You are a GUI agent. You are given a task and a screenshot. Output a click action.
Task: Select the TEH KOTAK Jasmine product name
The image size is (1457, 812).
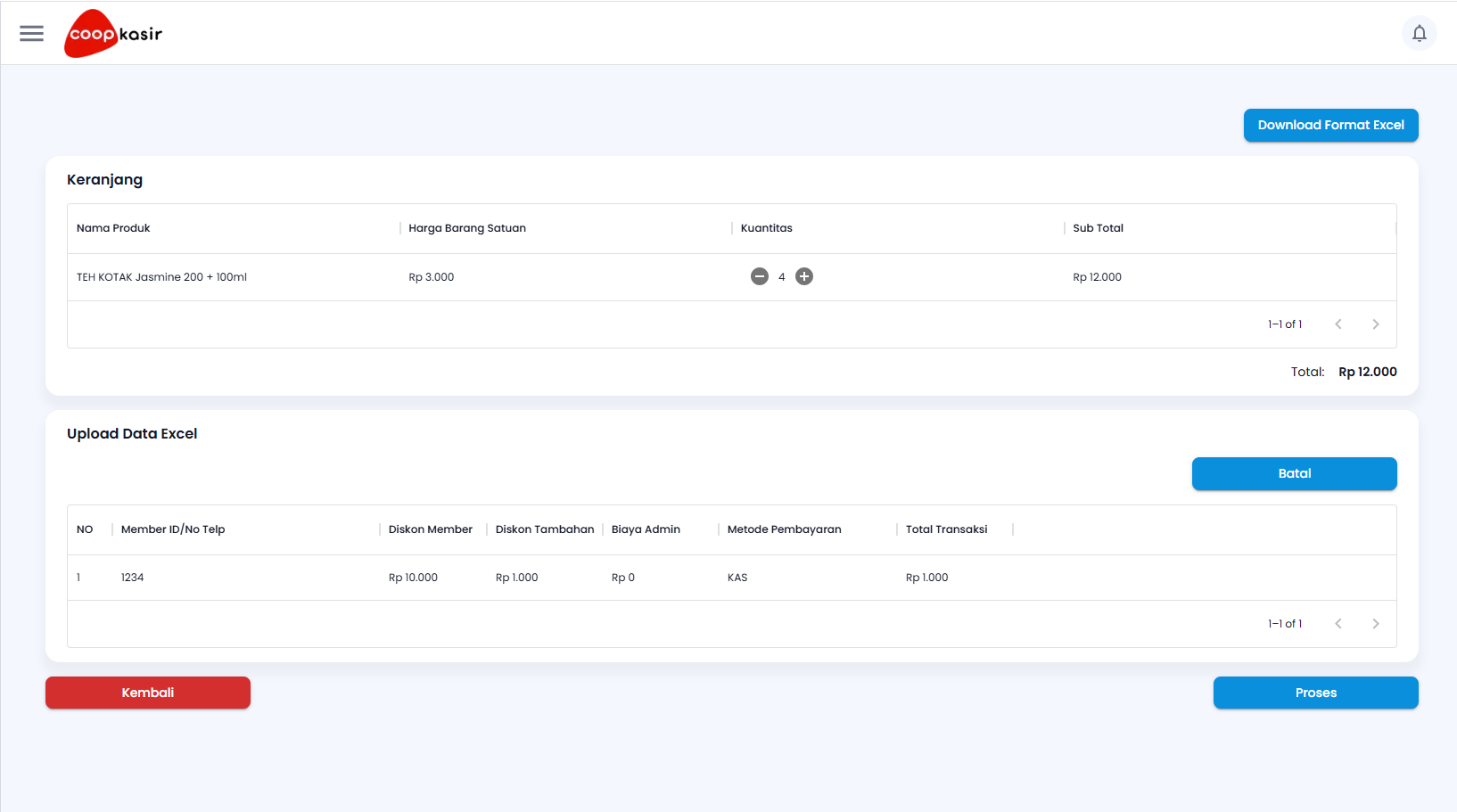point(161,276)
